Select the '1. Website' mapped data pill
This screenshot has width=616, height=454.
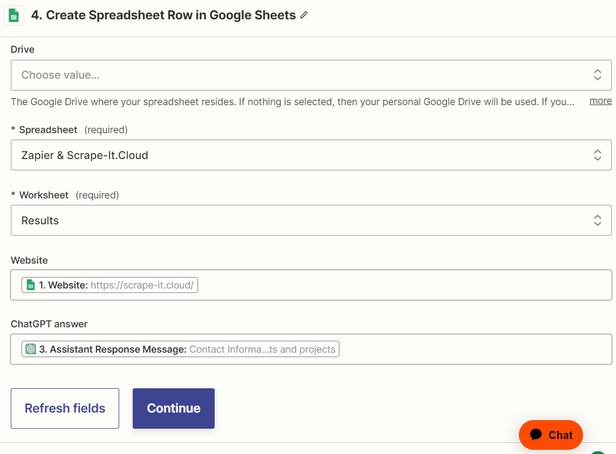coord(110,285)
